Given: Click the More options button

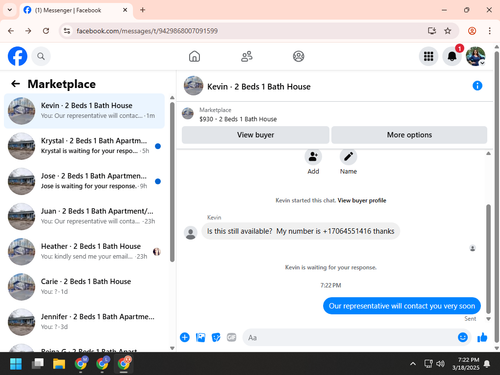Looking at the screenshot, I should (x=409, y=135).
